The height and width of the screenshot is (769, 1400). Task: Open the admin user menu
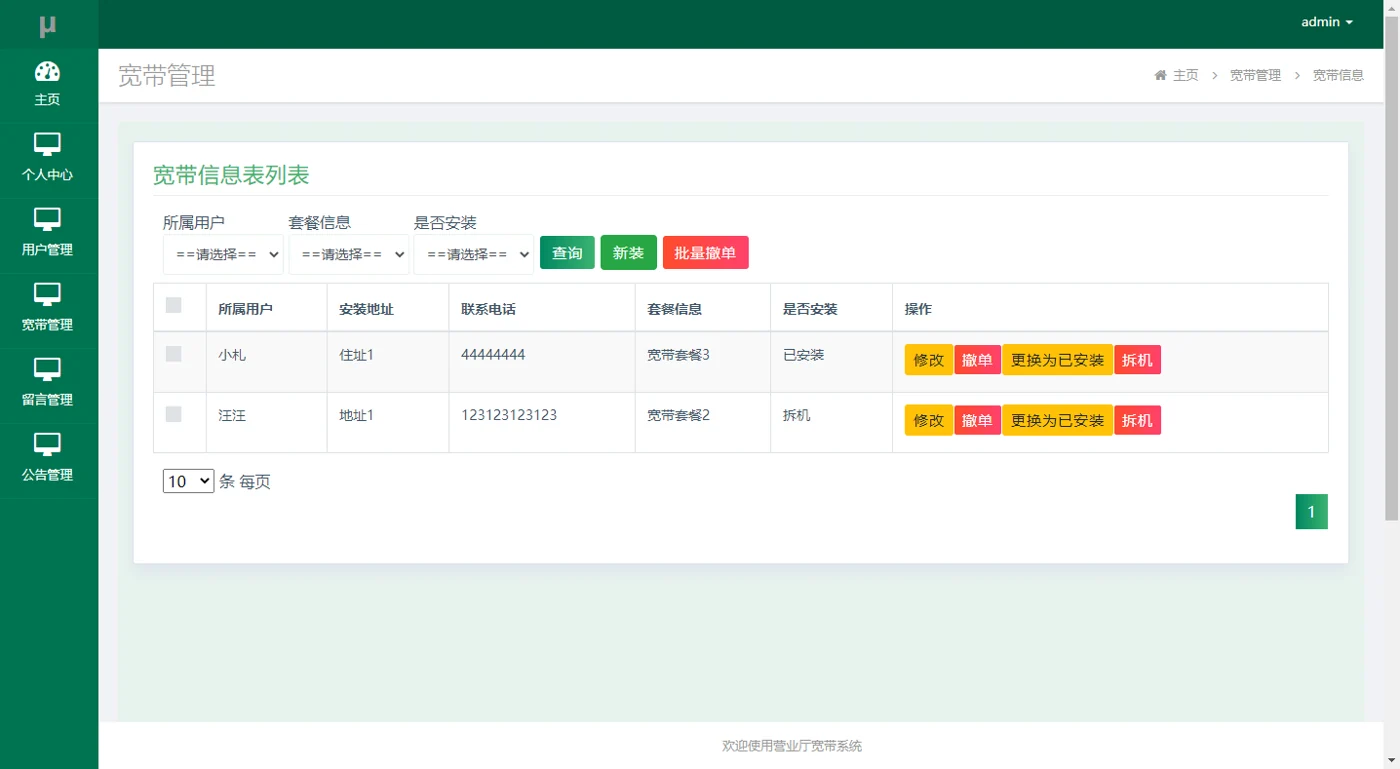pos(1327,22)
